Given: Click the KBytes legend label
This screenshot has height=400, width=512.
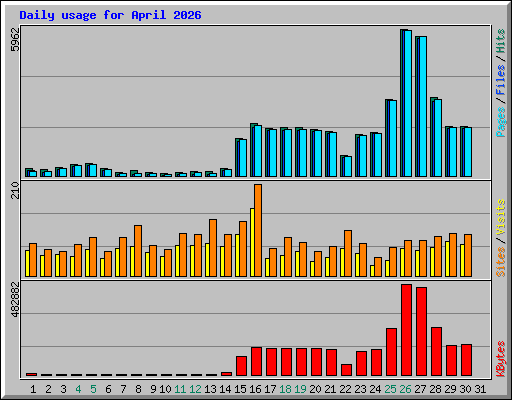Looking at the screenshot, I should pos(500,359).
